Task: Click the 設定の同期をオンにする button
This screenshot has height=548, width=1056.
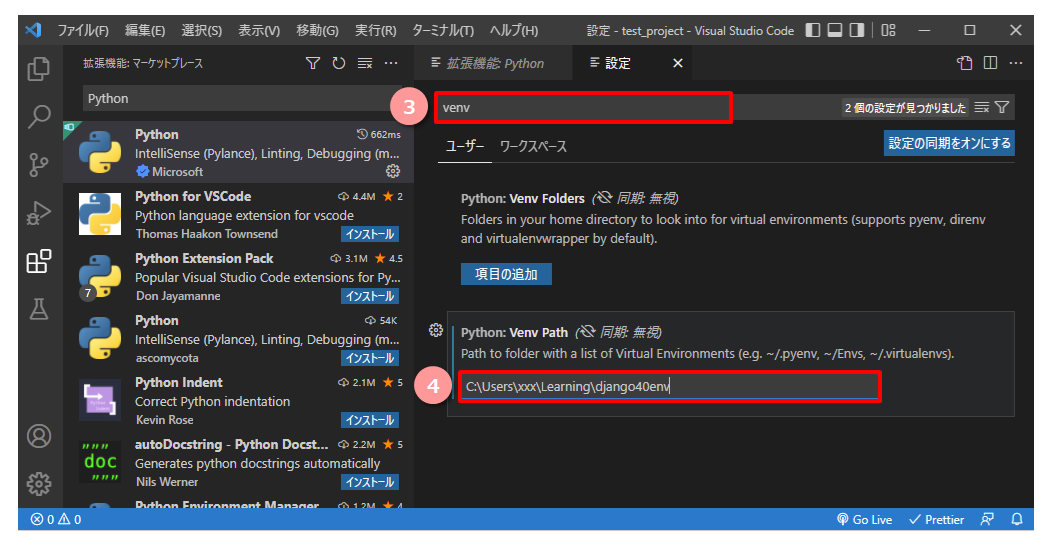Action: click(949, 143)
